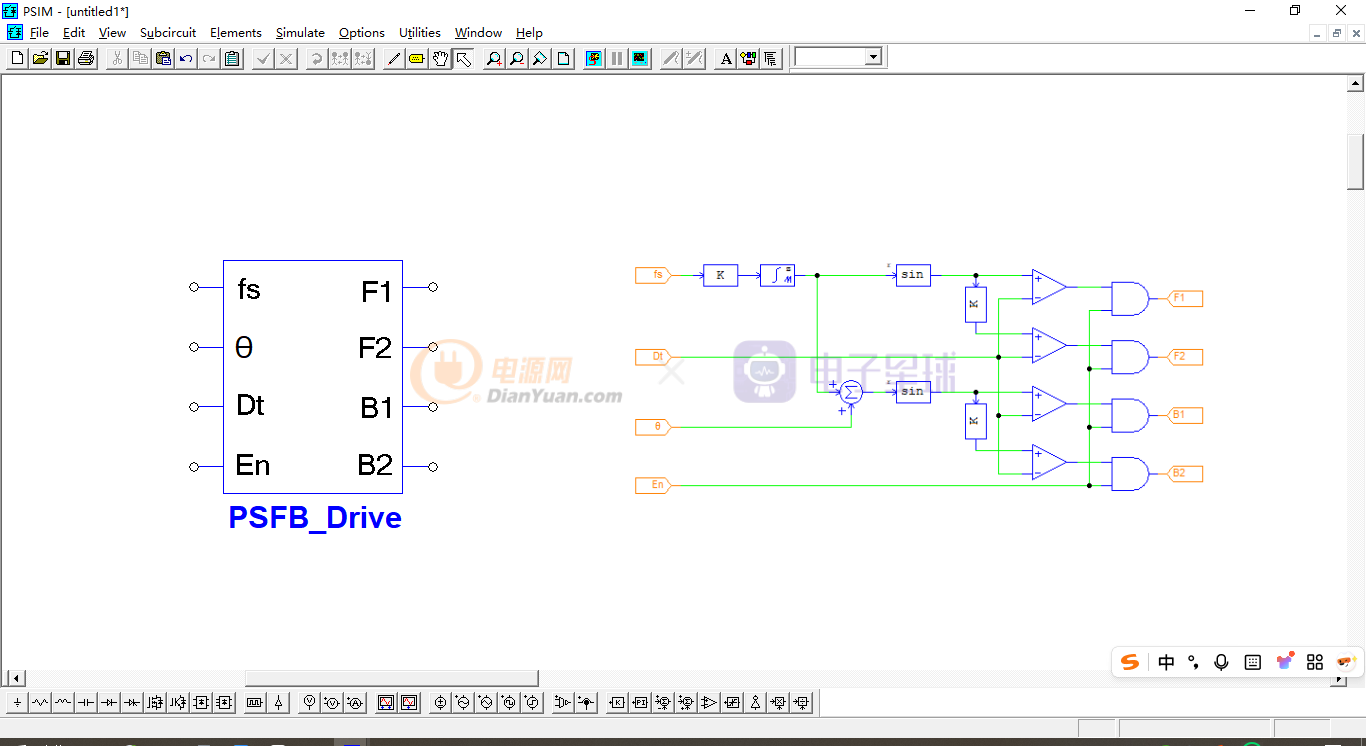Image resolution: width=1366 pixels, height=746 pixels.
Task: Click the horizontal scrollbar thumb
Action: (391, 678)
